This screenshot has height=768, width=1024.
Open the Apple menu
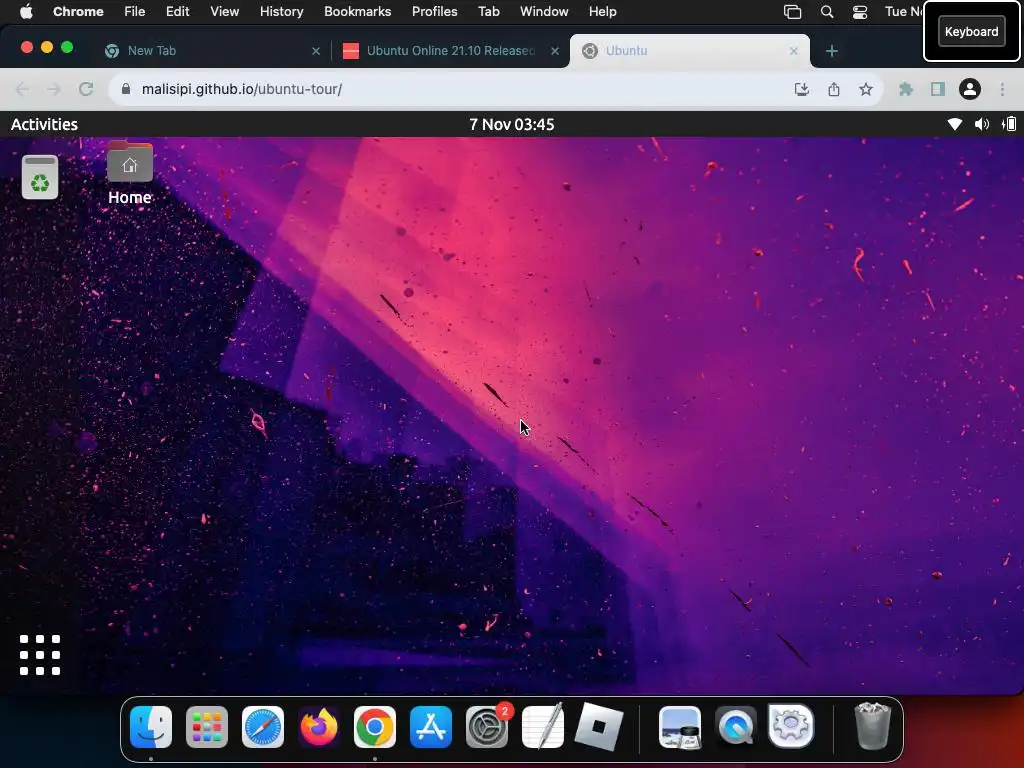[25, 12]
